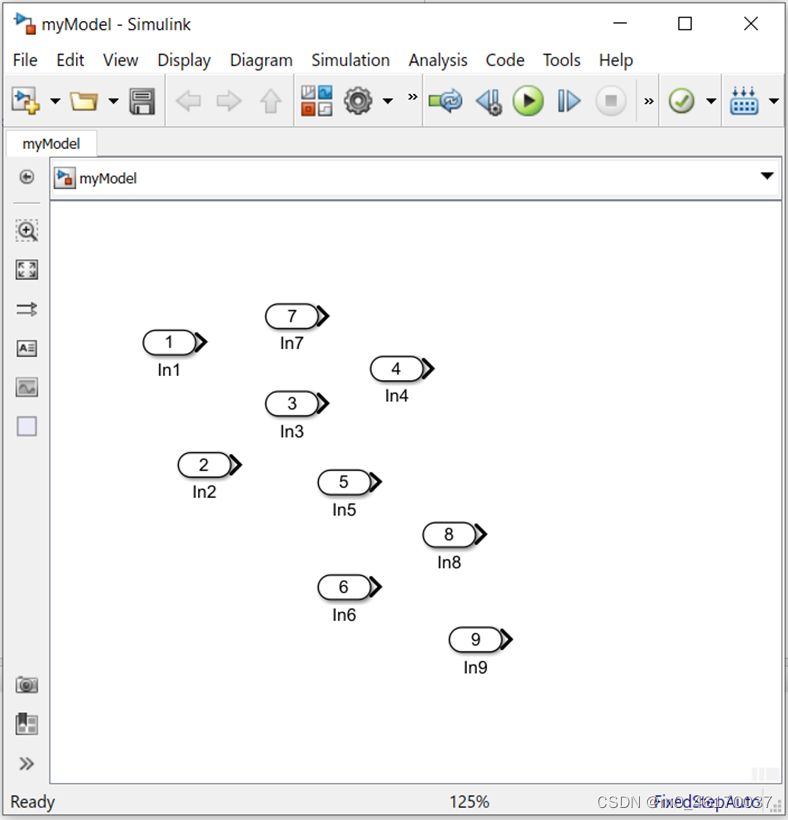Click myModel in the breadcrumb bar
788x820 pixels.
pyautogui.click(x=108, y=178)
